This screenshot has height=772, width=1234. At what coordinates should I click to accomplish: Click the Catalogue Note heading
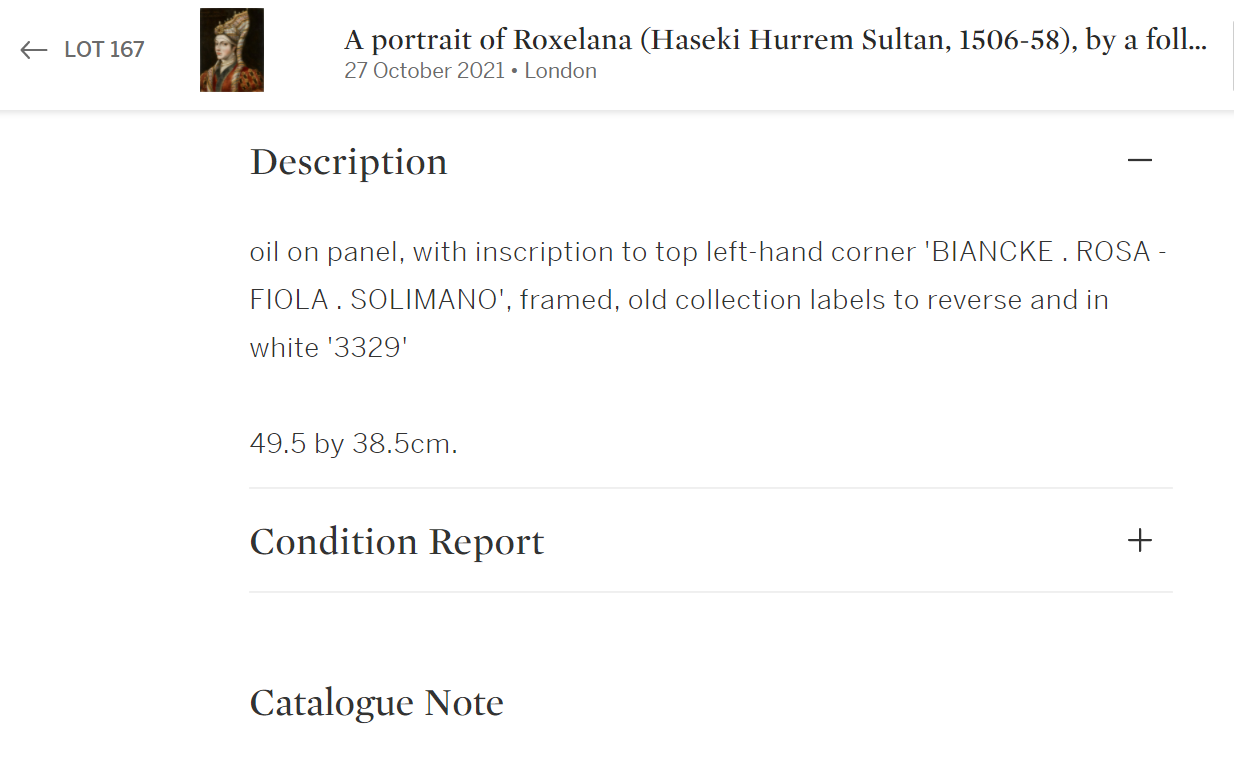point(376,703)
